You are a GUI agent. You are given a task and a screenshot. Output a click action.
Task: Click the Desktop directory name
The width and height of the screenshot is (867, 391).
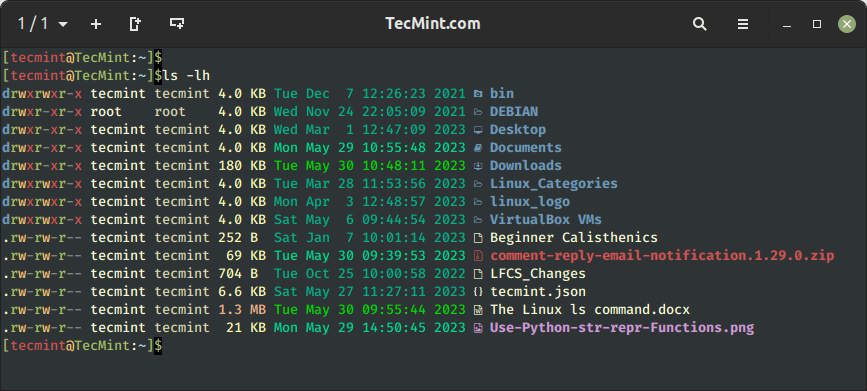click(x=518, y=129)
